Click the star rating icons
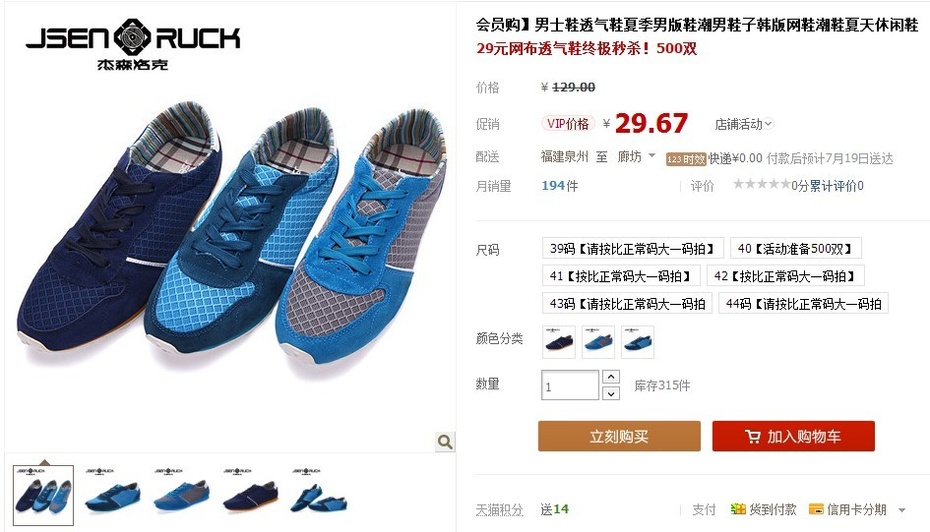930x532 pixels. point(762,184)
